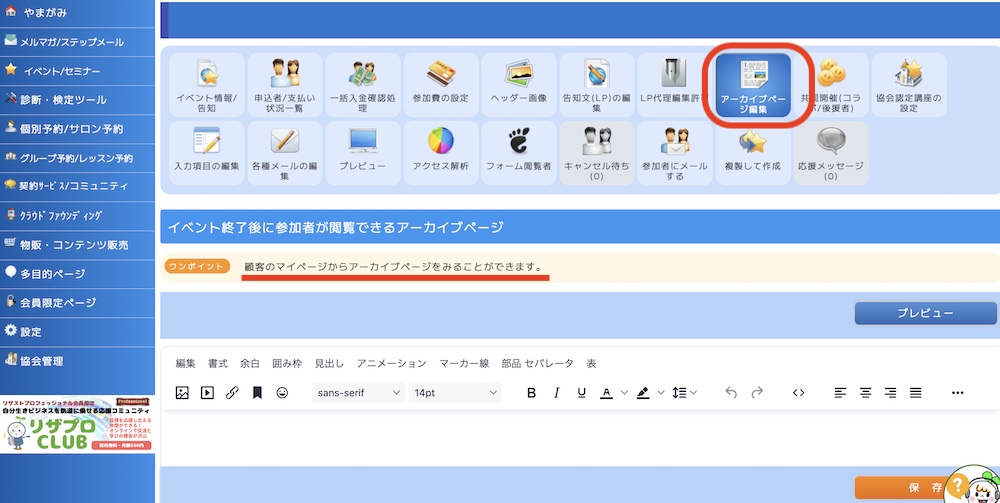Select イベント/セミナー in the sidebar

click(x=76, y=71)
